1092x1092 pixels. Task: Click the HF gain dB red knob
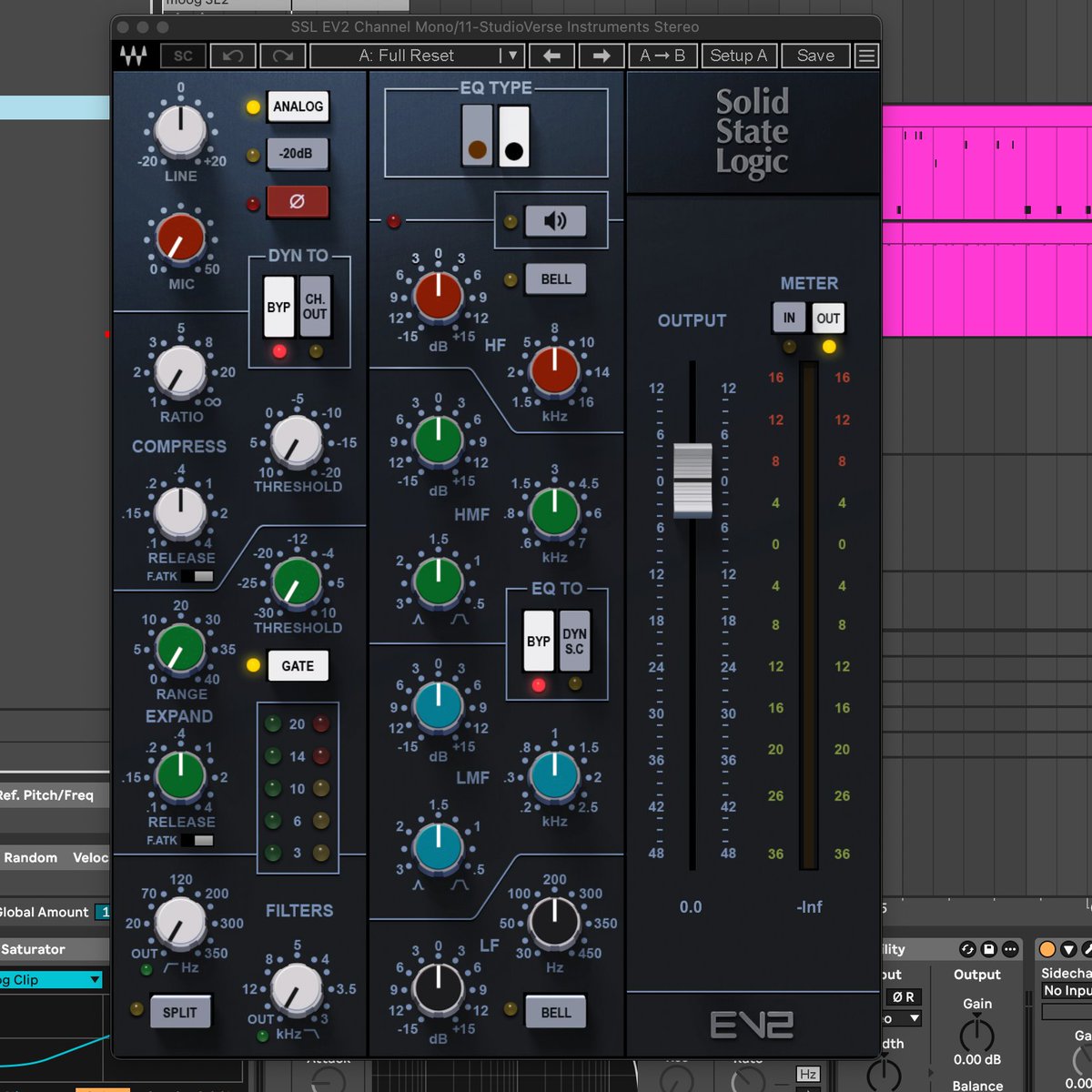pos(439,296)
